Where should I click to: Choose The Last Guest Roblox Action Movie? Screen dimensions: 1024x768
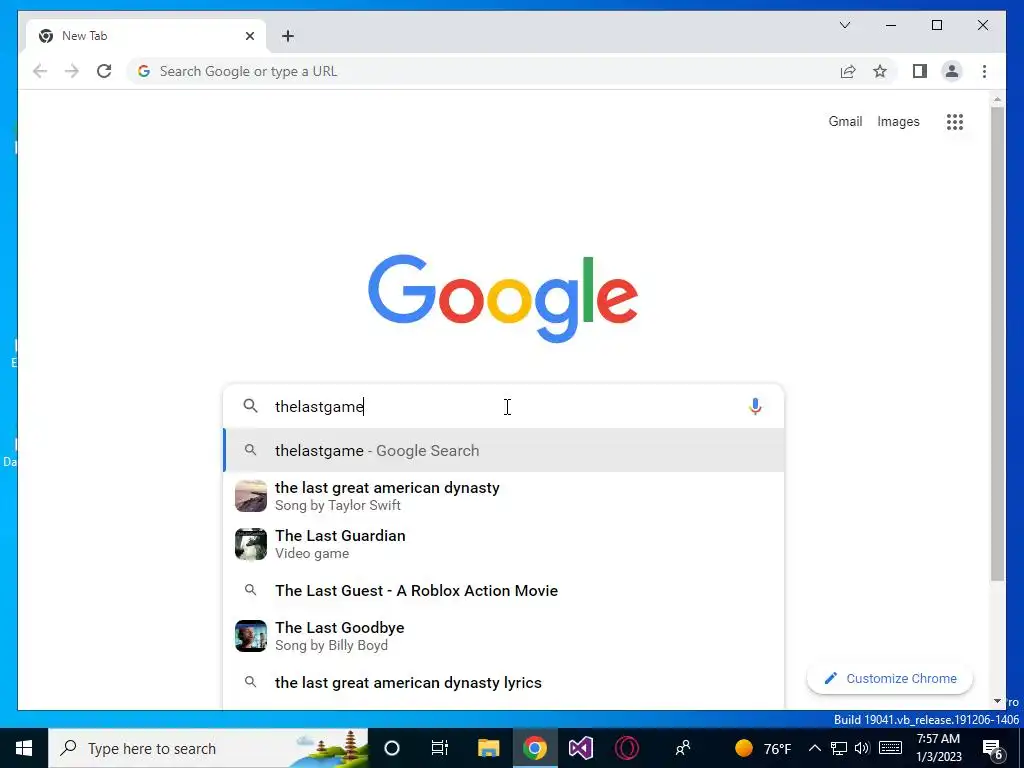(x=503, y=590)
